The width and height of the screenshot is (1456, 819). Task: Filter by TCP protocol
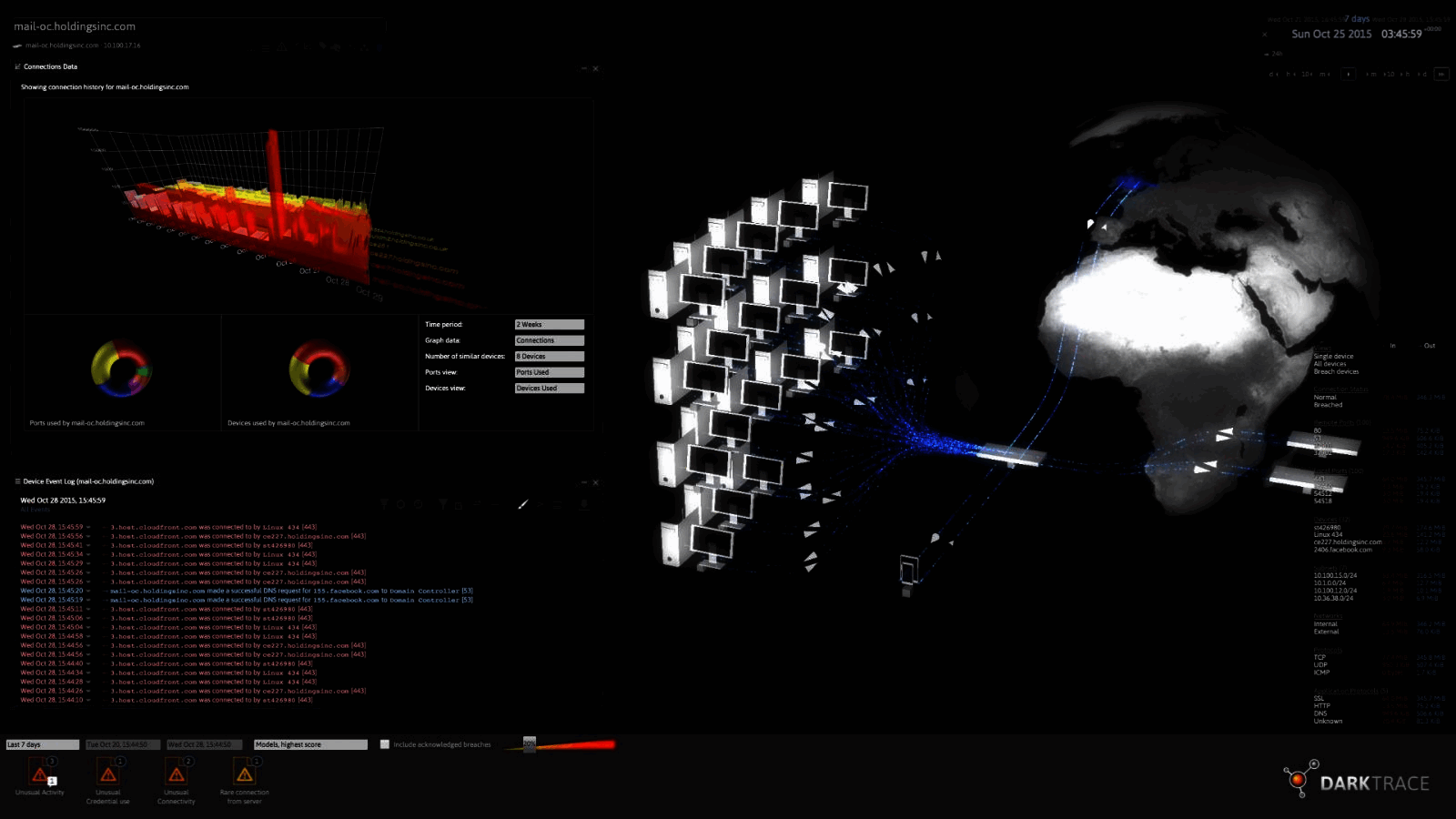coord(1319,657)
